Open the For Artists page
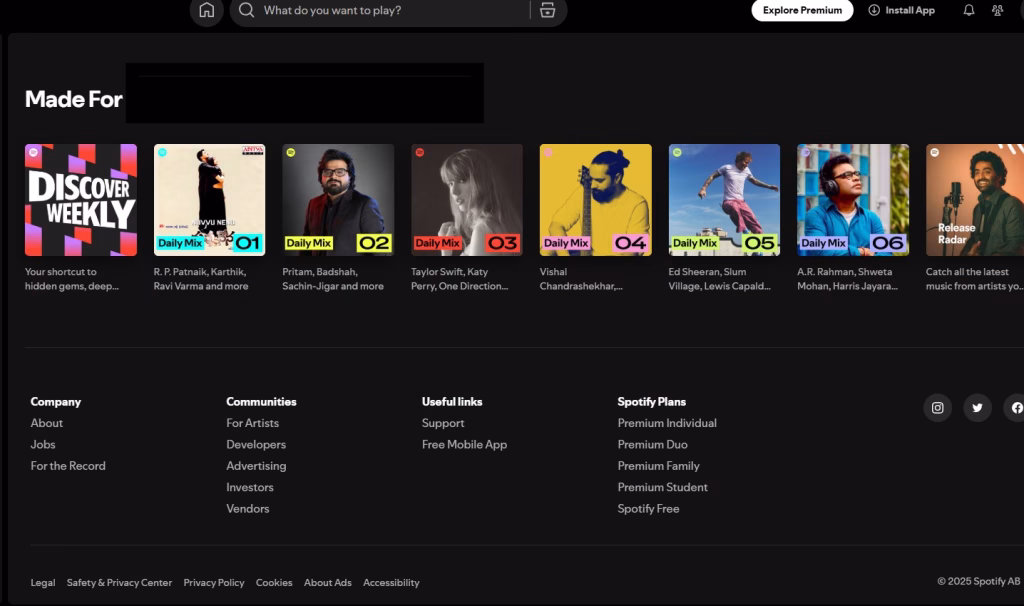Viewport: 1024px width, 606px height. [253, 423]
